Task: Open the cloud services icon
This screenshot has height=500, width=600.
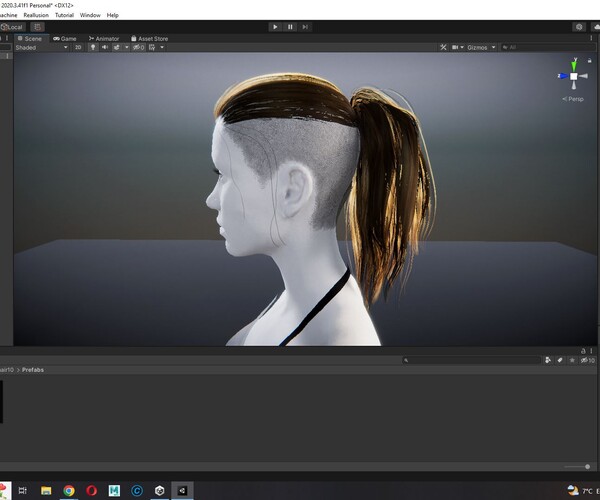Action: pos(596,27)
